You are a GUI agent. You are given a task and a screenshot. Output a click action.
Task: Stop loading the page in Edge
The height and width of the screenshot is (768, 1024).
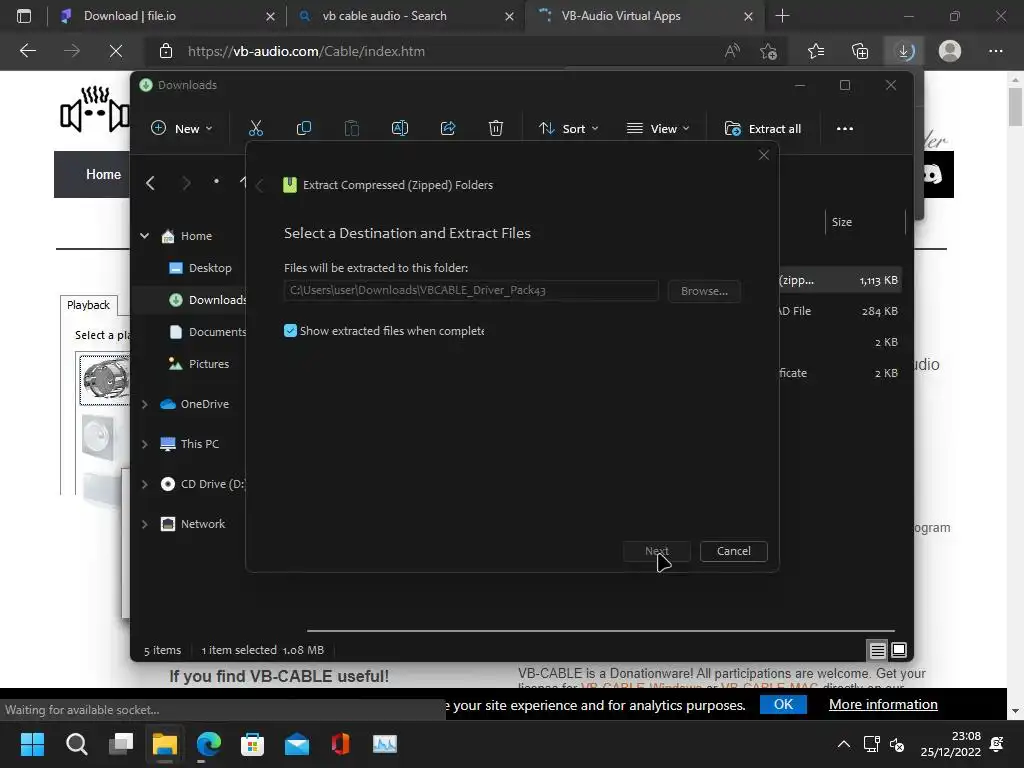click(116, 51)
